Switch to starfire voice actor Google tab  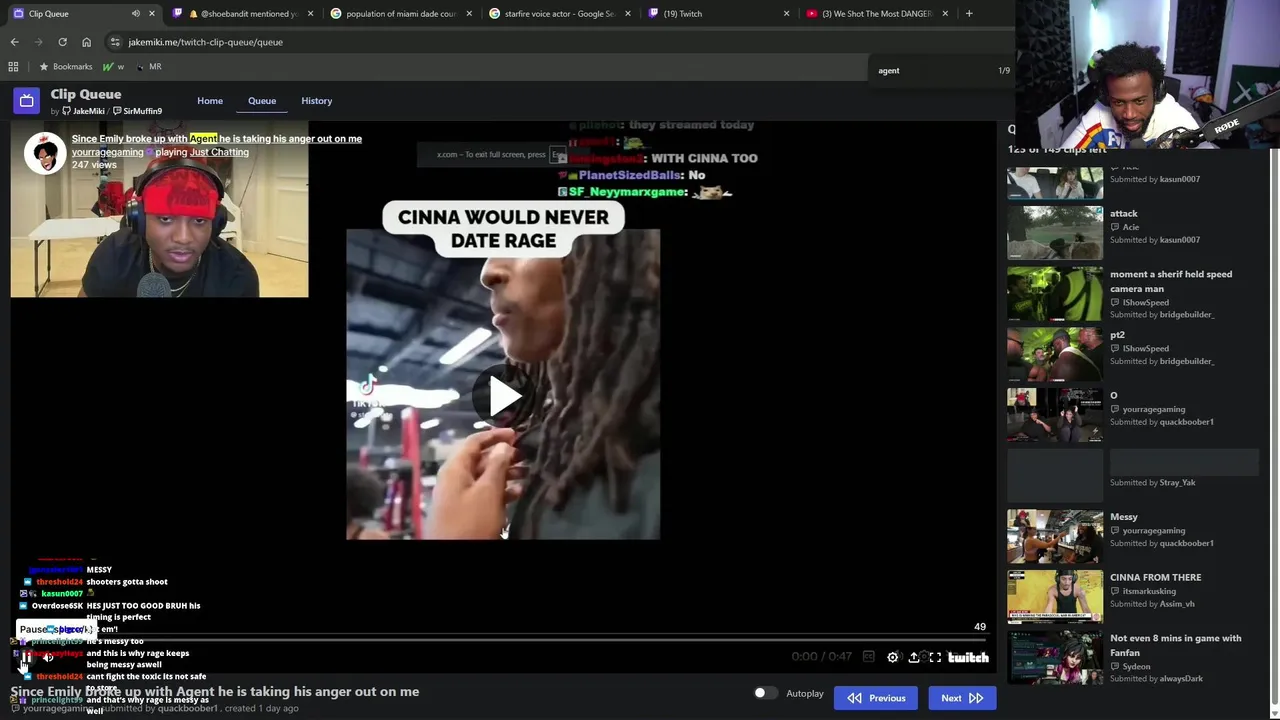tap(559, 13)
